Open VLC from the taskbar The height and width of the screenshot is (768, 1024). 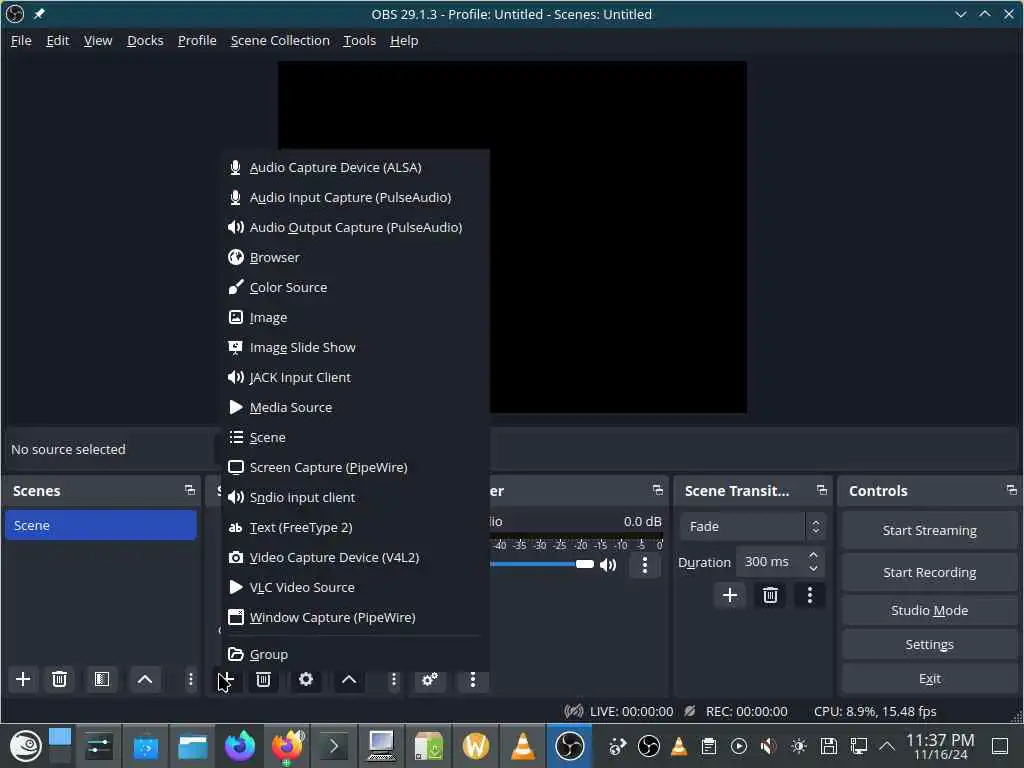coord(522,746)
